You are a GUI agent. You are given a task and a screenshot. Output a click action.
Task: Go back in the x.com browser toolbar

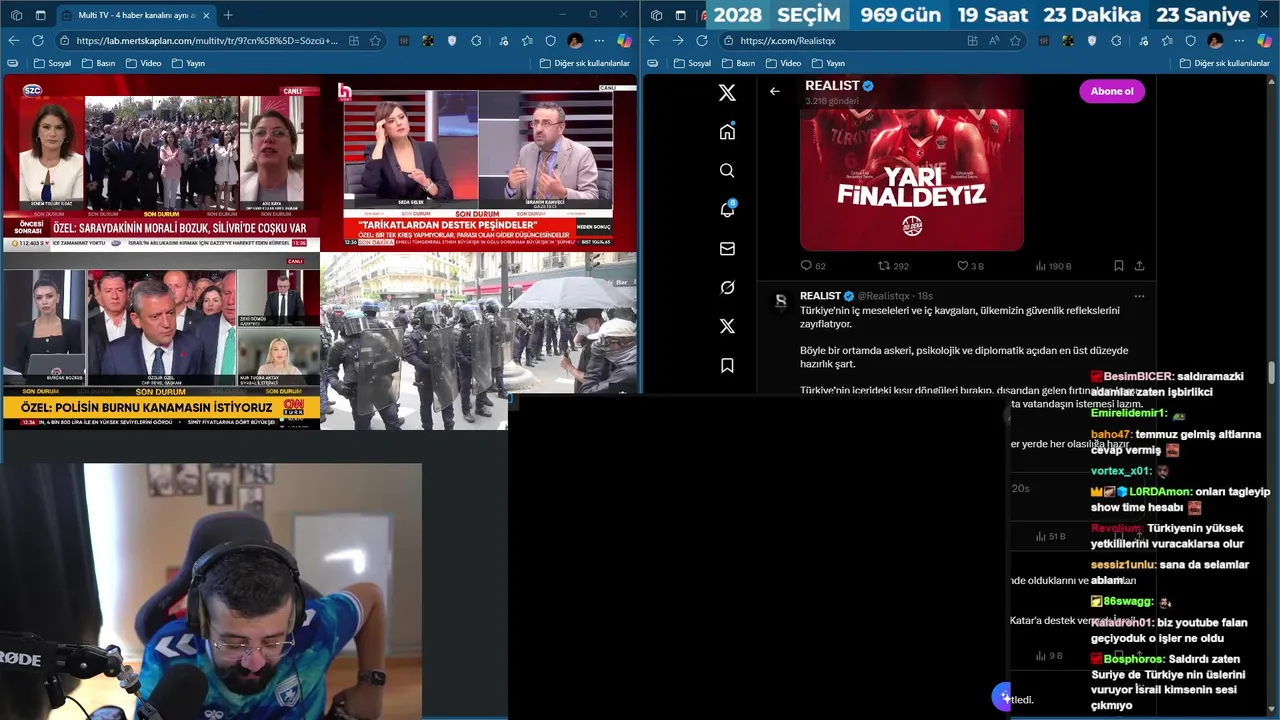[x=654, y=40]
